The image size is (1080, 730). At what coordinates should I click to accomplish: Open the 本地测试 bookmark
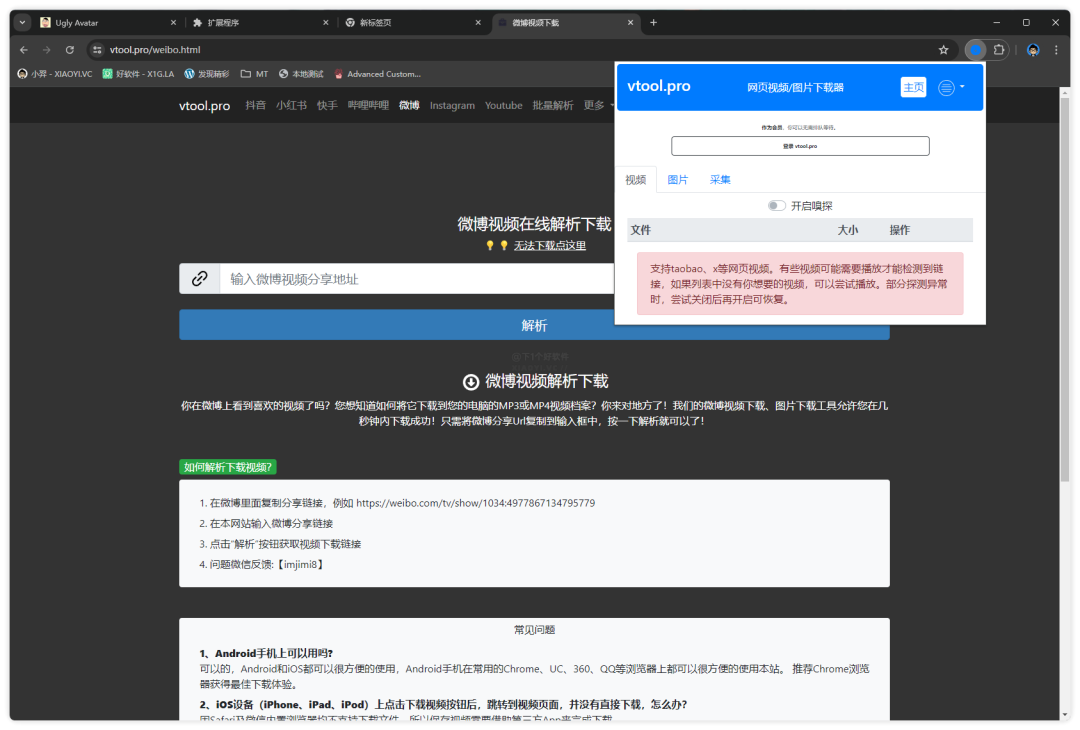tap(301, 74)
